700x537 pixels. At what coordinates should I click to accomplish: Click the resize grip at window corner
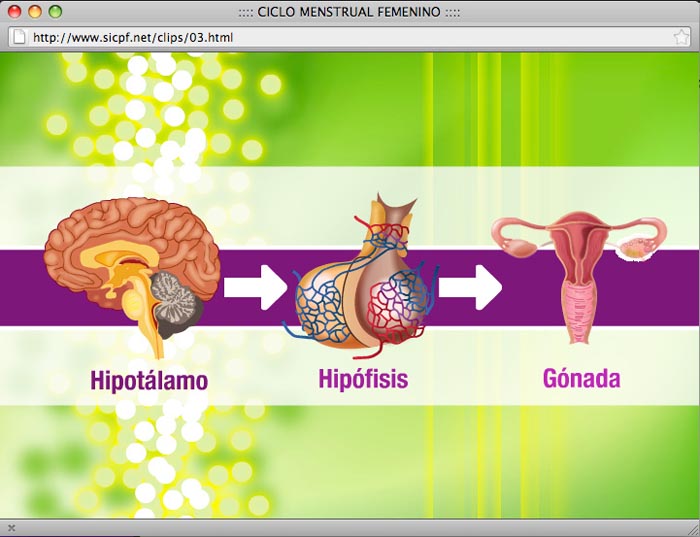click(693, 529)
